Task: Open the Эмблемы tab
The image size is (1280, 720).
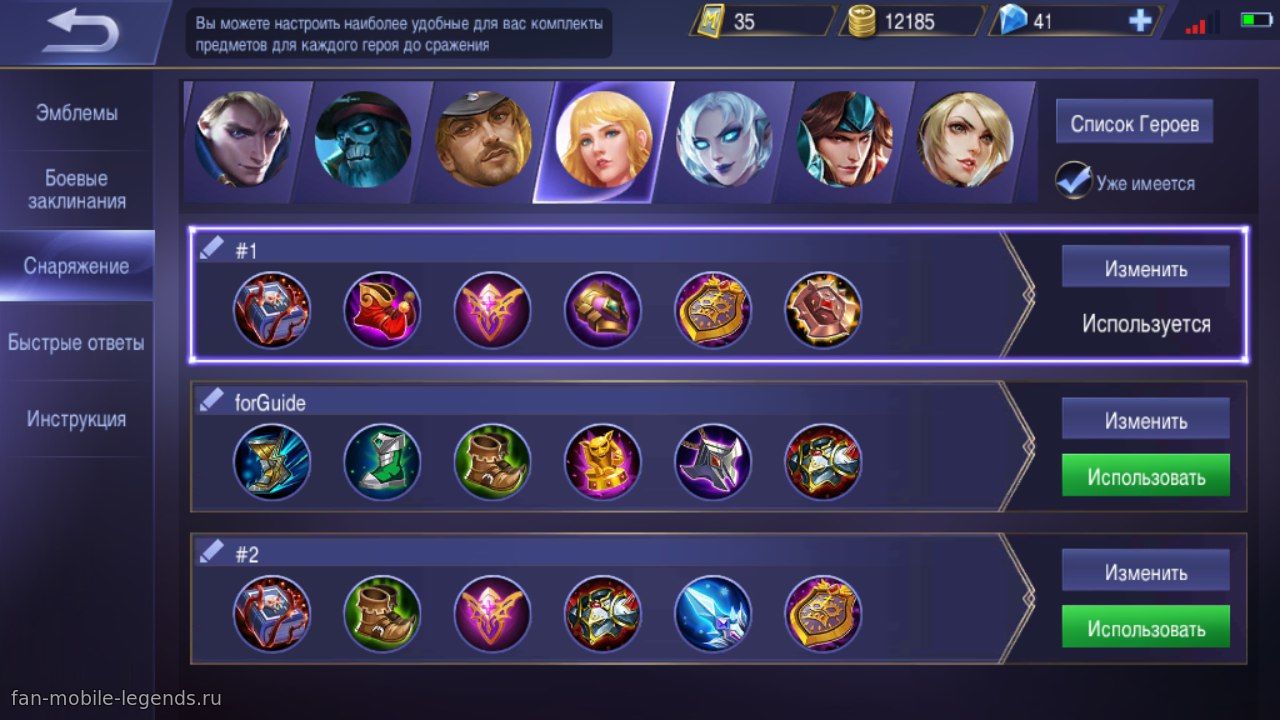Action: point(77,113)
